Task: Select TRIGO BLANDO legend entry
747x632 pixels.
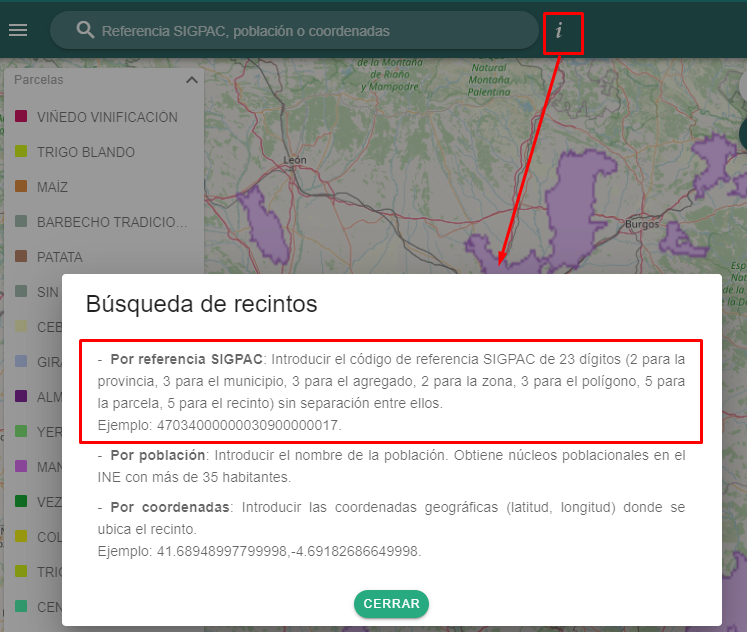Action: tap(86, 152)
